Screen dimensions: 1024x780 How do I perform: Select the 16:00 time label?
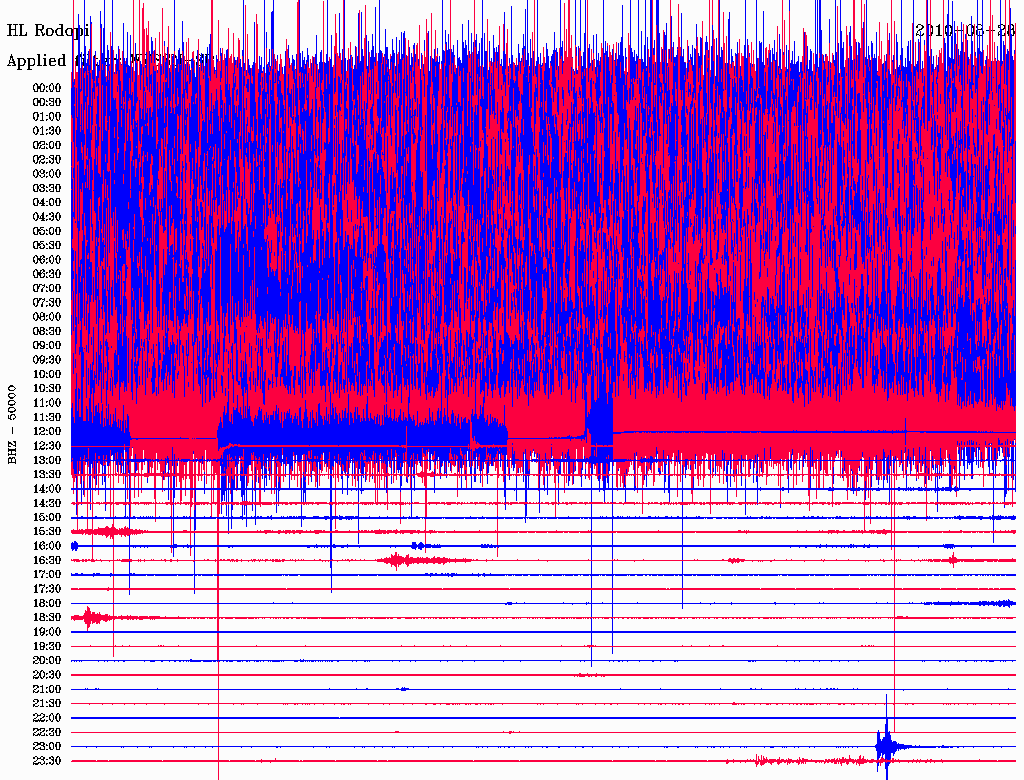[x=47, y=546]
